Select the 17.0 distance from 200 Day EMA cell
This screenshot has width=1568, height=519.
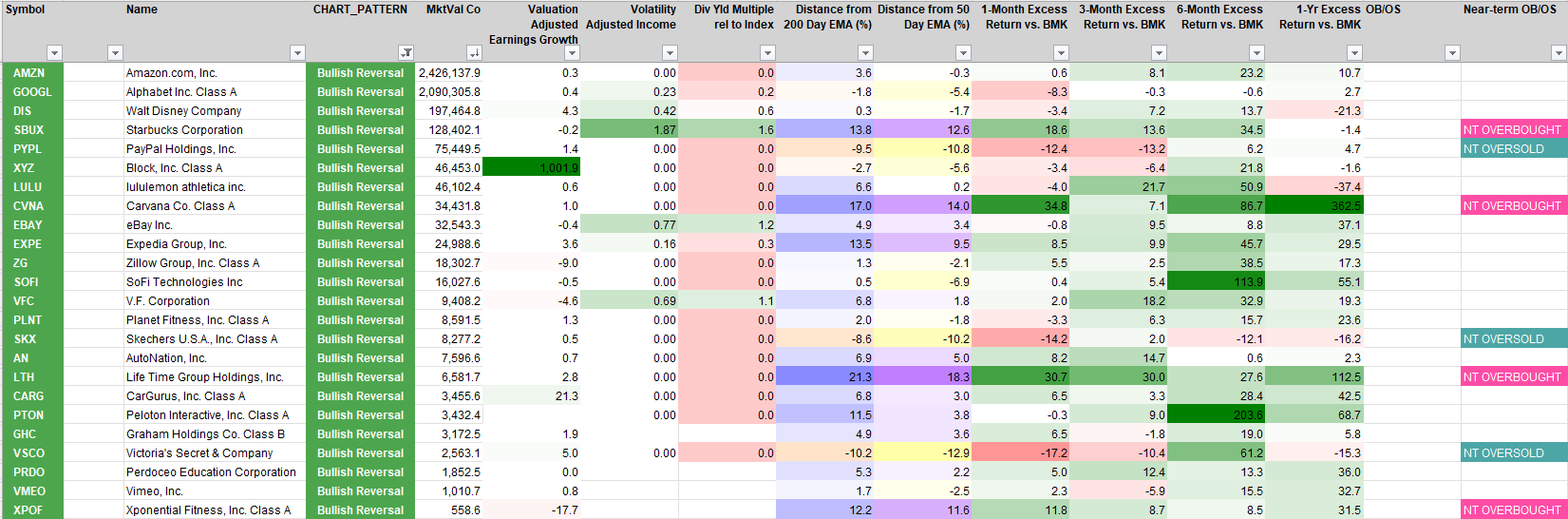coord(825,206)
